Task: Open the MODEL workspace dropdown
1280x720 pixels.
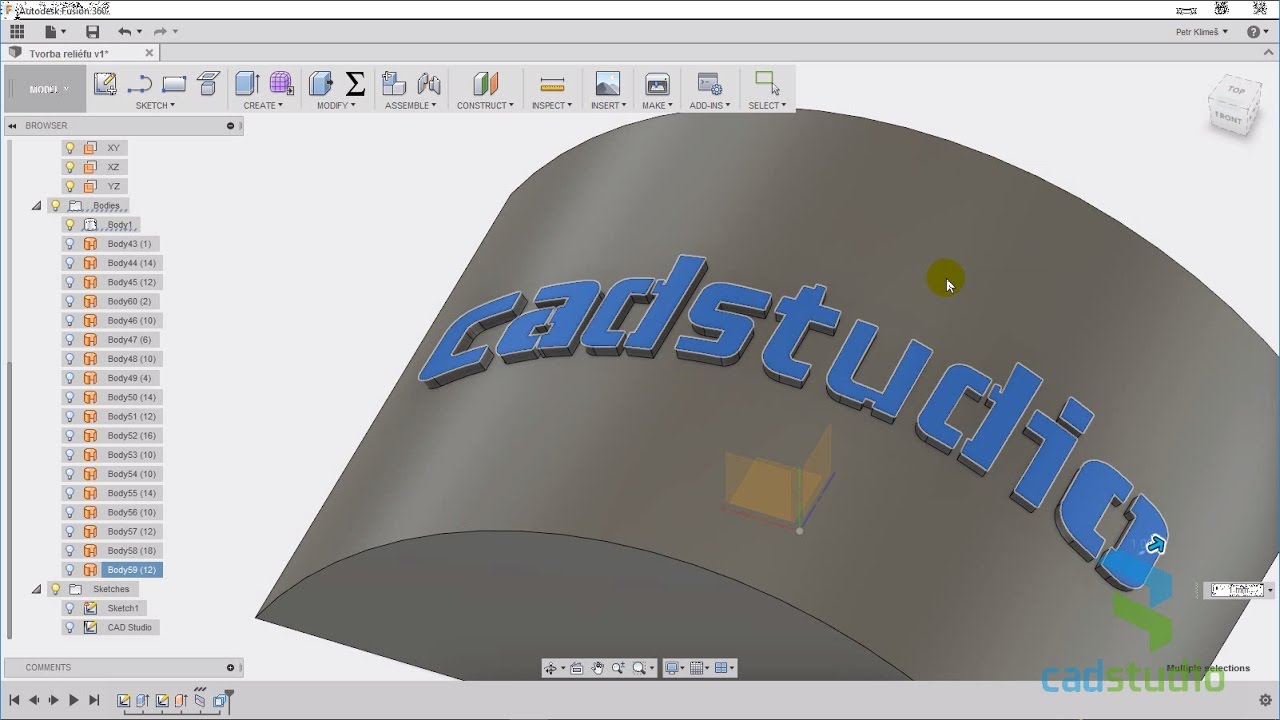Action: click(x=44, y=89)
